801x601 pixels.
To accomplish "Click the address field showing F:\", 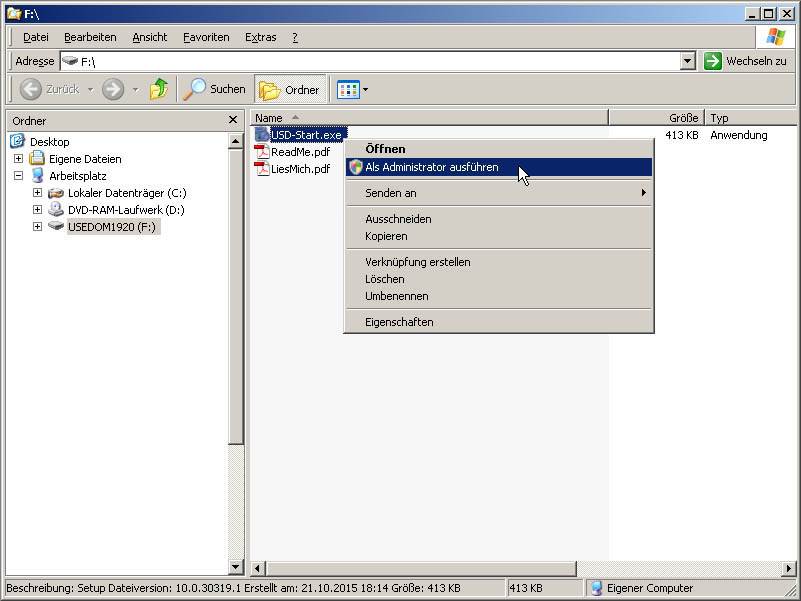I will click(x=370, y=61).
